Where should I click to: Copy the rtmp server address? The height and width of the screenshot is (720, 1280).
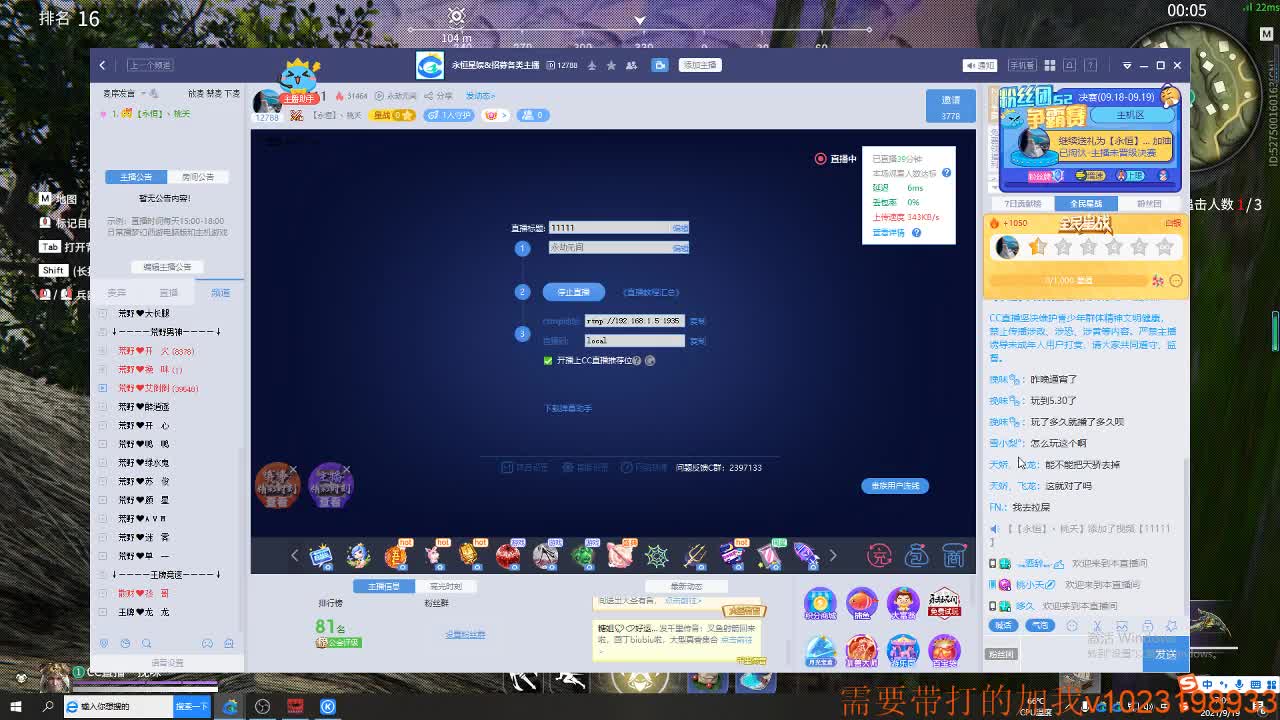click(696, 322)
